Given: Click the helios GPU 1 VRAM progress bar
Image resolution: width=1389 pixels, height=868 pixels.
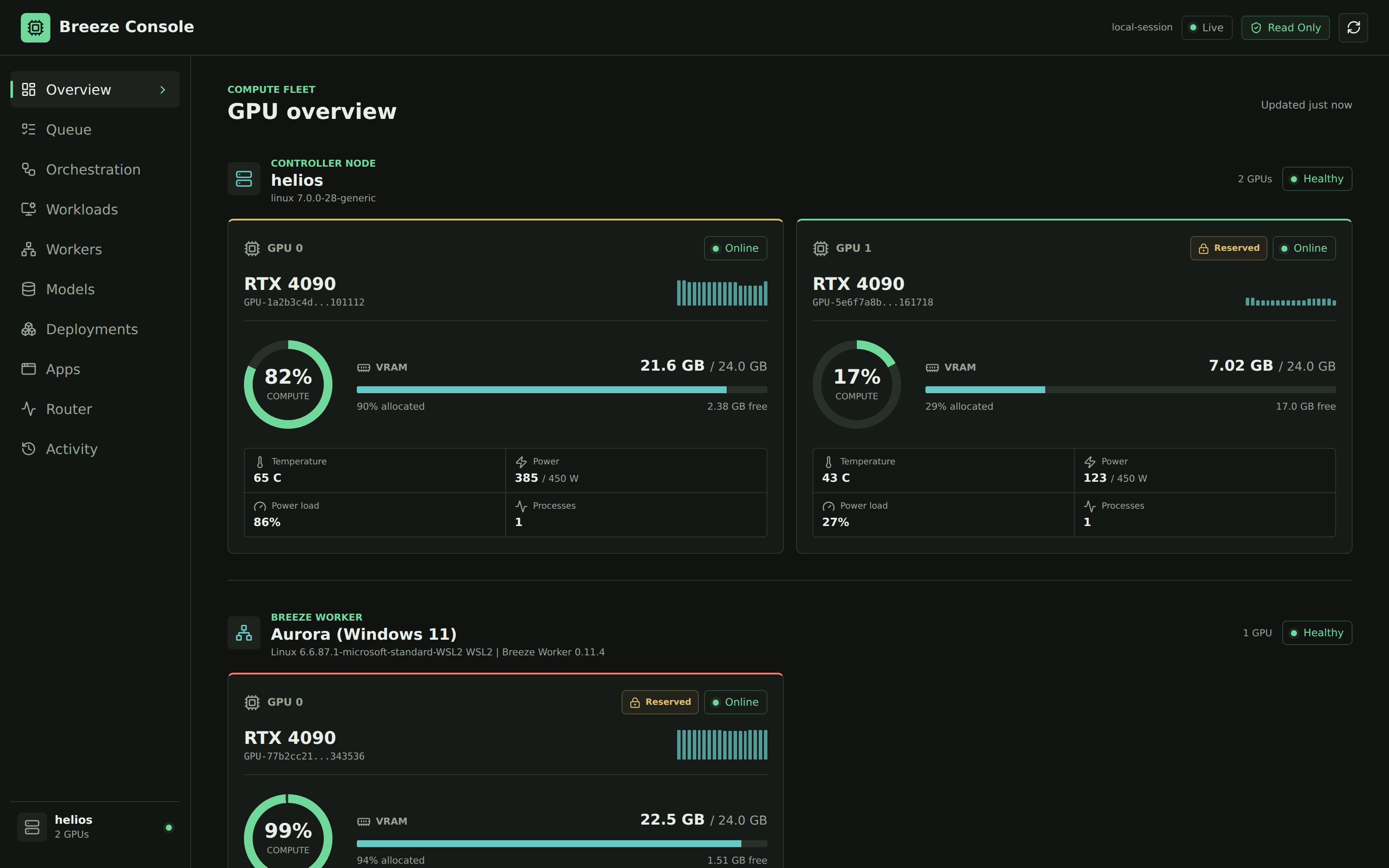Looking at the screenshot, I should (1130, 390).
